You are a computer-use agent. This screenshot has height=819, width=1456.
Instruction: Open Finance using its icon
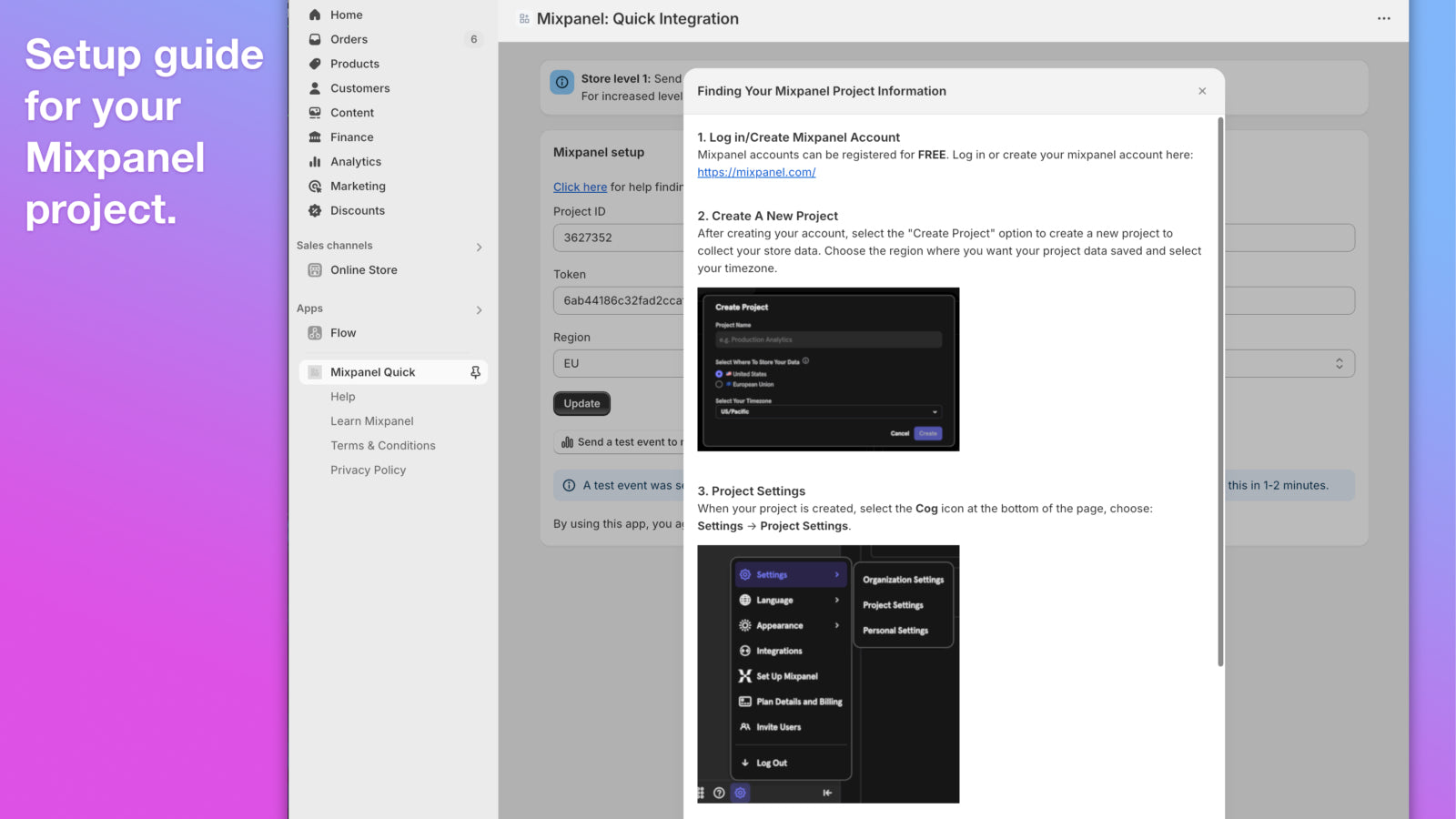[314, 136]
